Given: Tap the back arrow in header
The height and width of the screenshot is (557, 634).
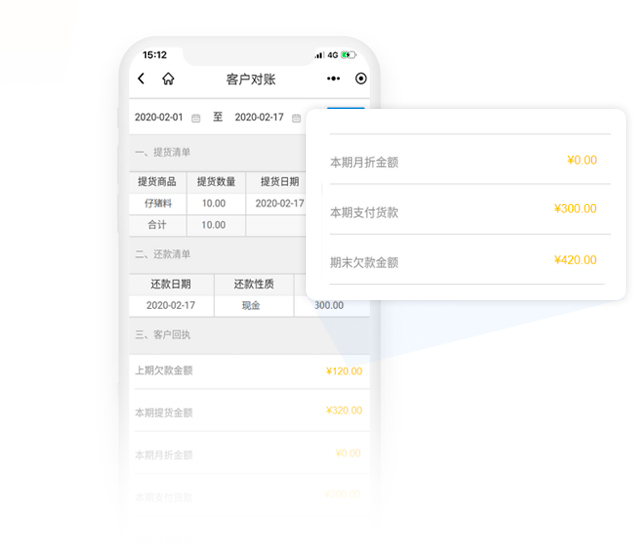Looking at the screenshot, I should (141, 79).
